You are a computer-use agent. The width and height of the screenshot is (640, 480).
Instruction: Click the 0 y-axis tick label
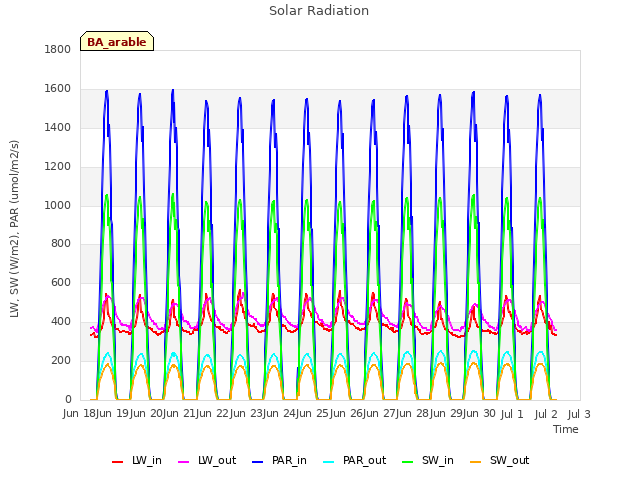68,400
